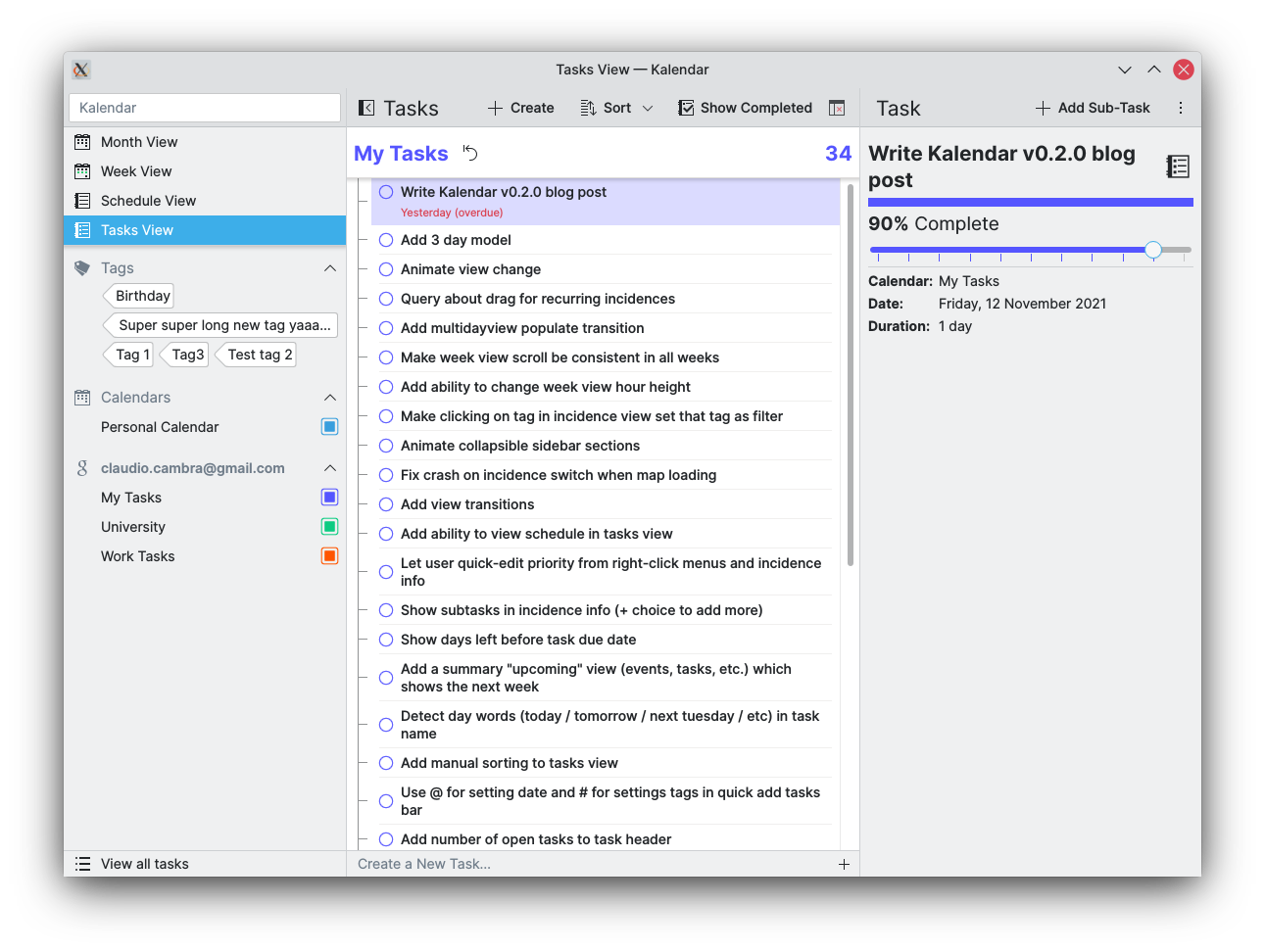Click the Kalendar search field
Image resolution: width=1265 pixels, height=952 pixels.
click(x=205, y=108)
